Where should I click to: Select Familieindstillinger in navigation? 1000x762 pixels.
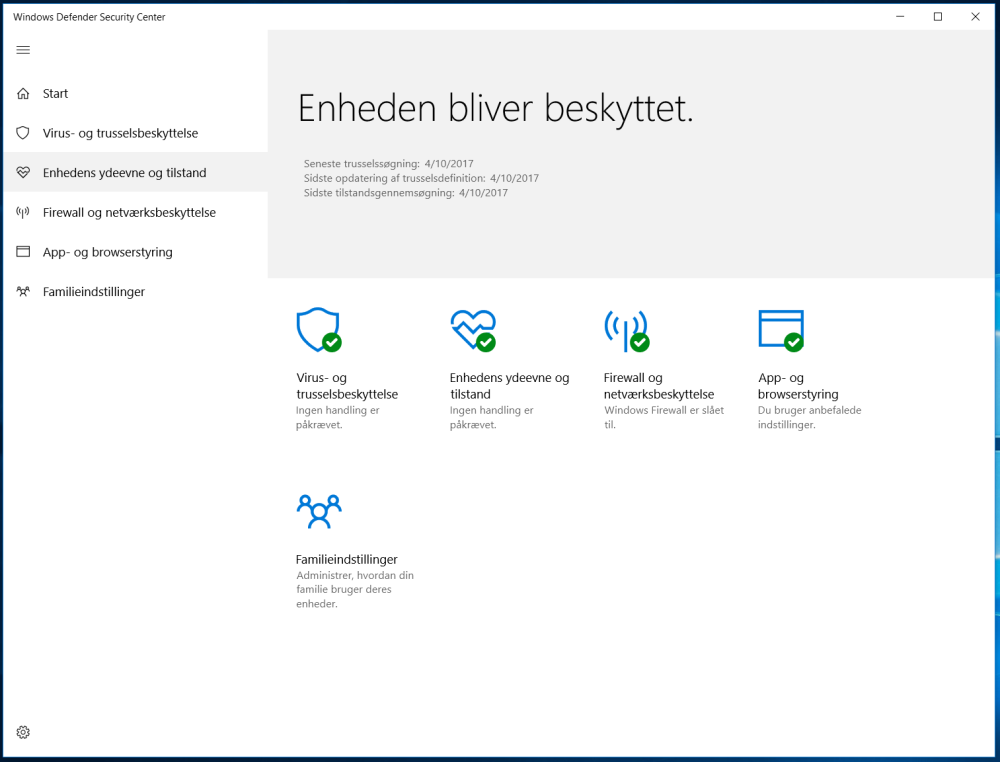click(x=94, y=291)
